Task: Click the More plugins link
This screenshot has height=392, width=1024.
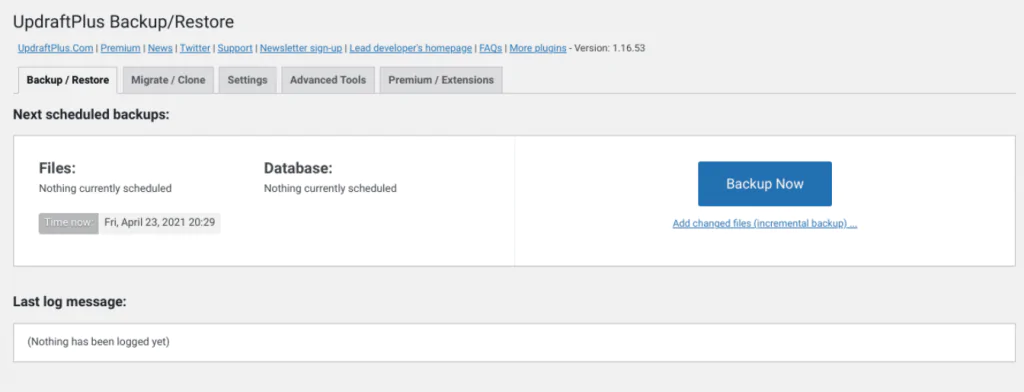Action: (538, 48)
